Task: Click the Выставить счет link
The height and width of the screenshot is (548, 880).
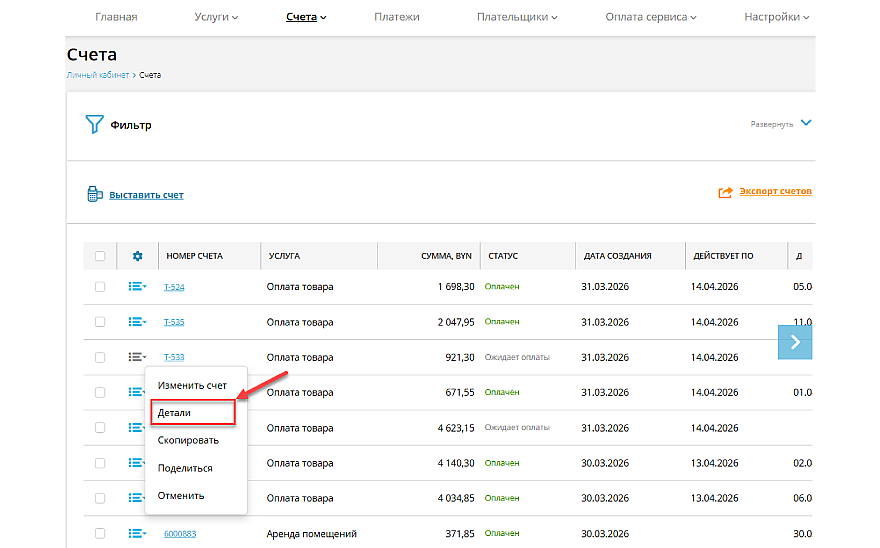Action: (146, 195)
